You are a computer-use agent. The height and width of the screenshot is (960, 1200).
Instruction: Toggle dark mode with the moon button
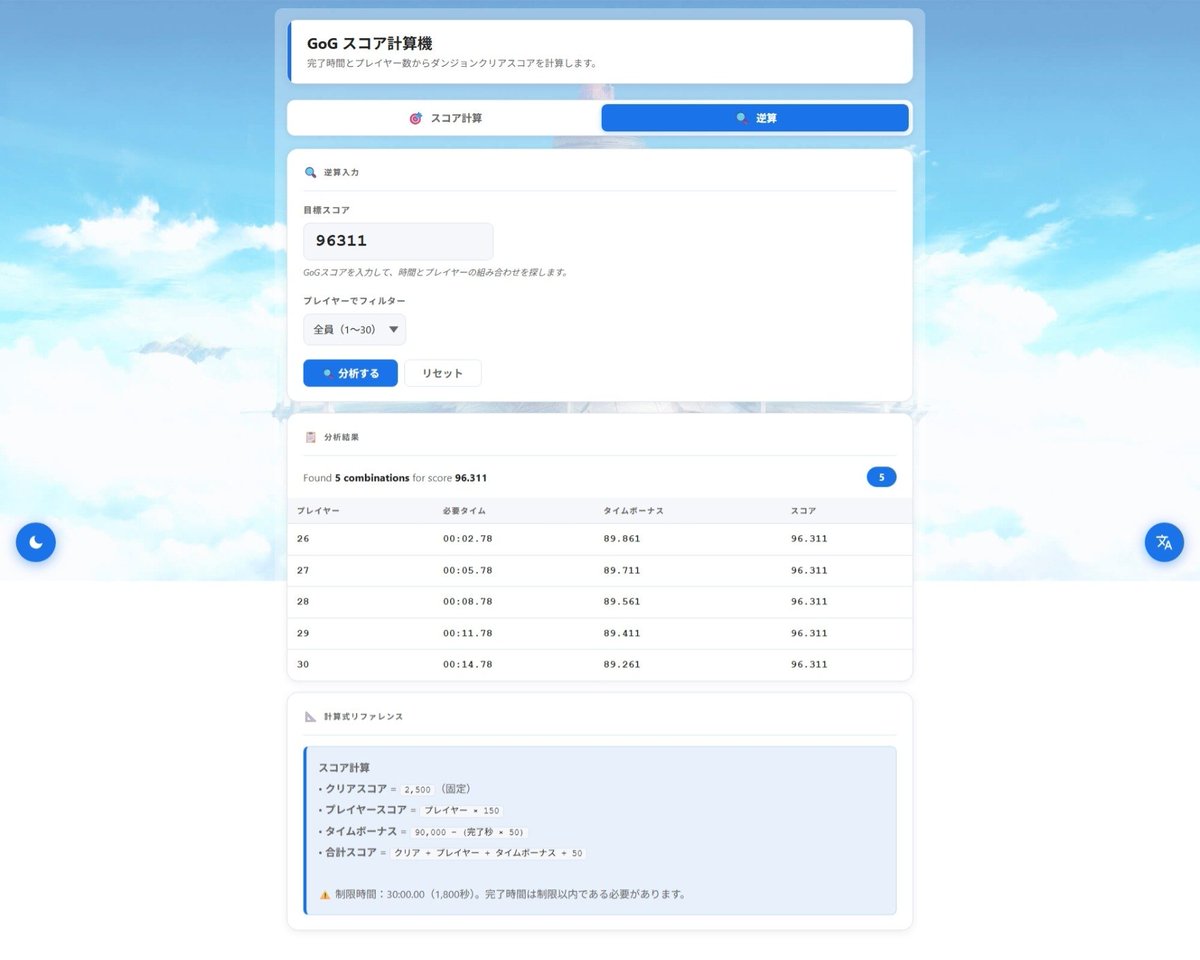36,542
